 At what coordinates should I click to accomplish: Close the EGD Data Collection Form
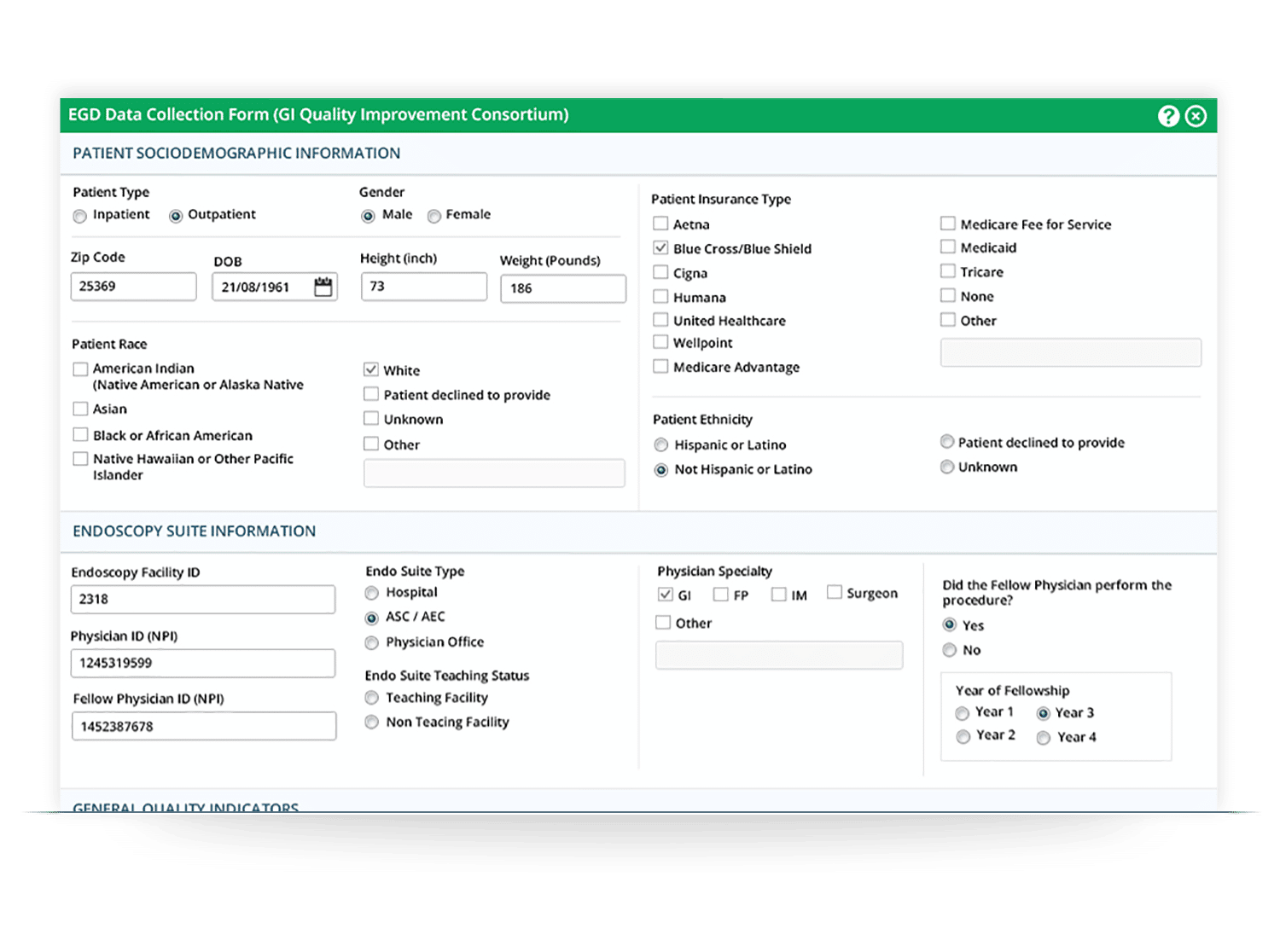(1196, 116)
